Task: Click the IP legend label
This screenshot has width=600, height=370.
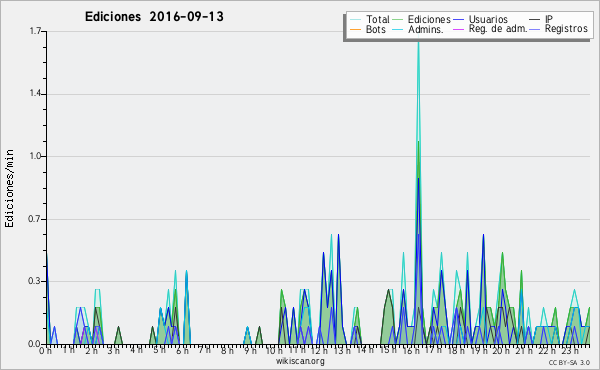Action: (x=549, y=19)
